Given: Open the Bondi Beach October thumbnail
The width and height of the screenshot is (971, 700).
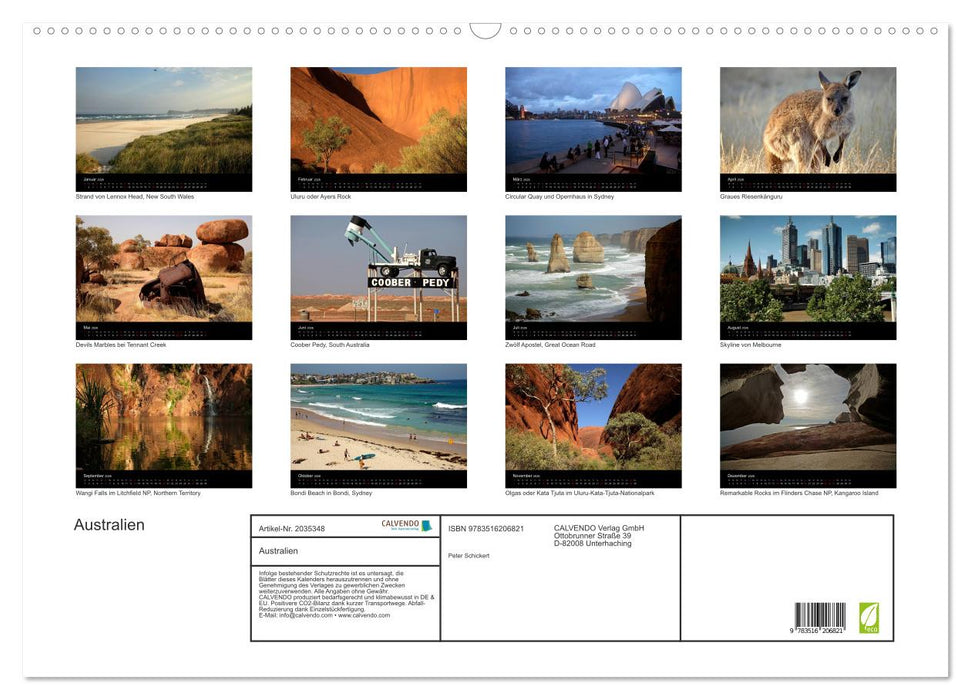Looking at the screenshot, I should 378,424.
